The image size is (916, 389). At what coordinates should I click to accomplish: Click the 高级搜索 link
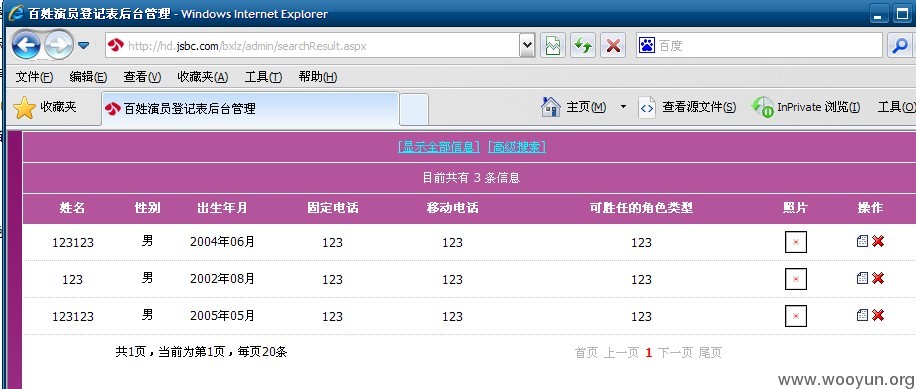517,147
